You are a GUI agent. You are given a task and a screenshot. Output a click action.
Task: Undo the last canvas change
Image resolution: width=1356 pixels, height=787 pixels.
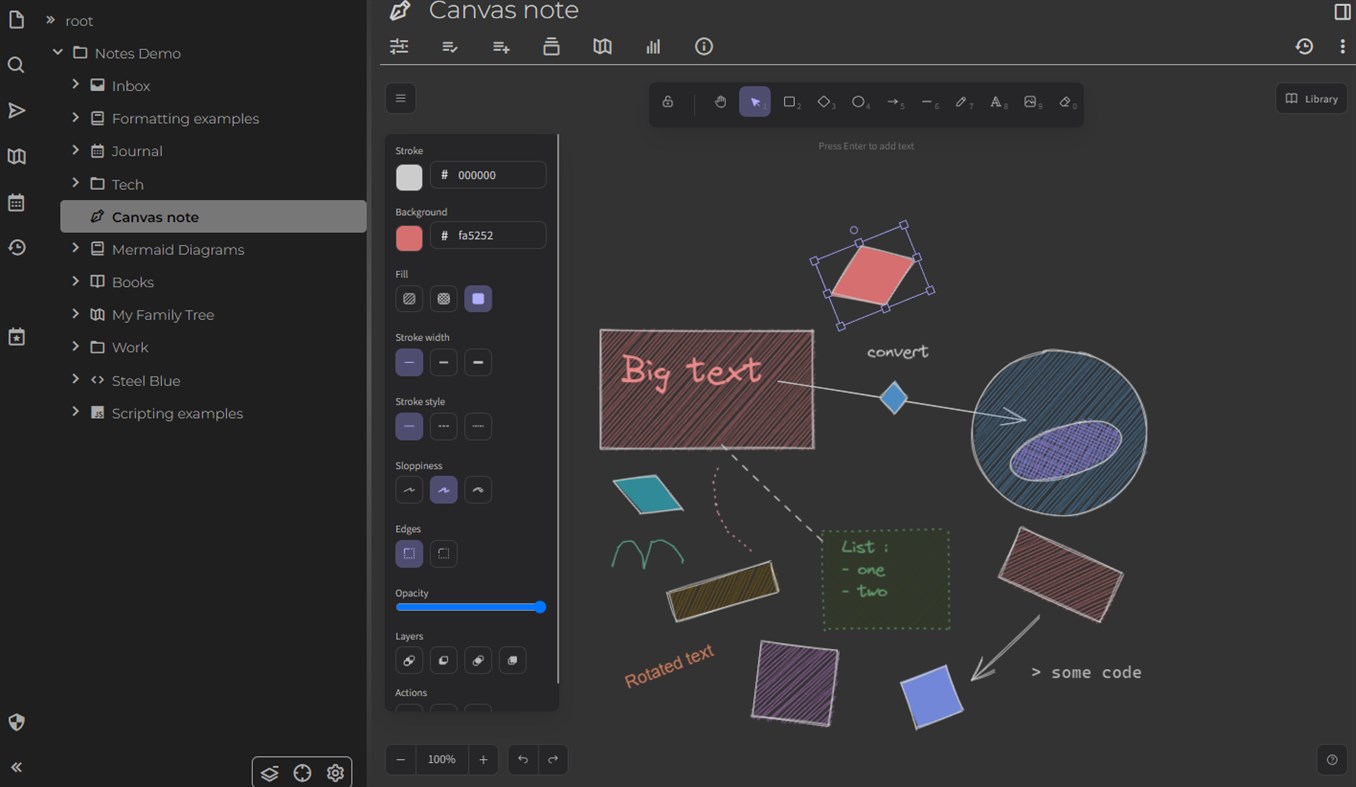click(x=522, y=759)
